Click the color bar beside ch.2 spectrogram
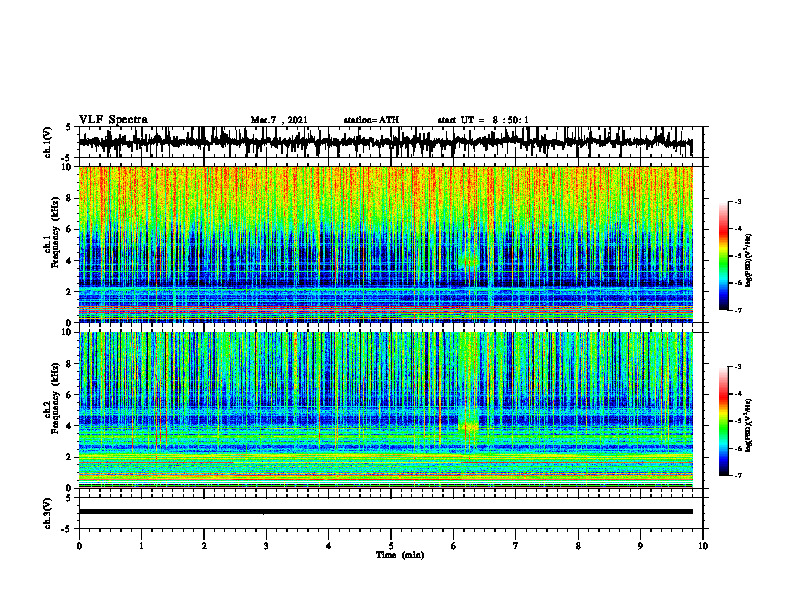This screenshot has height=612, width=792. pyautogui.click(x=723, y=421)
